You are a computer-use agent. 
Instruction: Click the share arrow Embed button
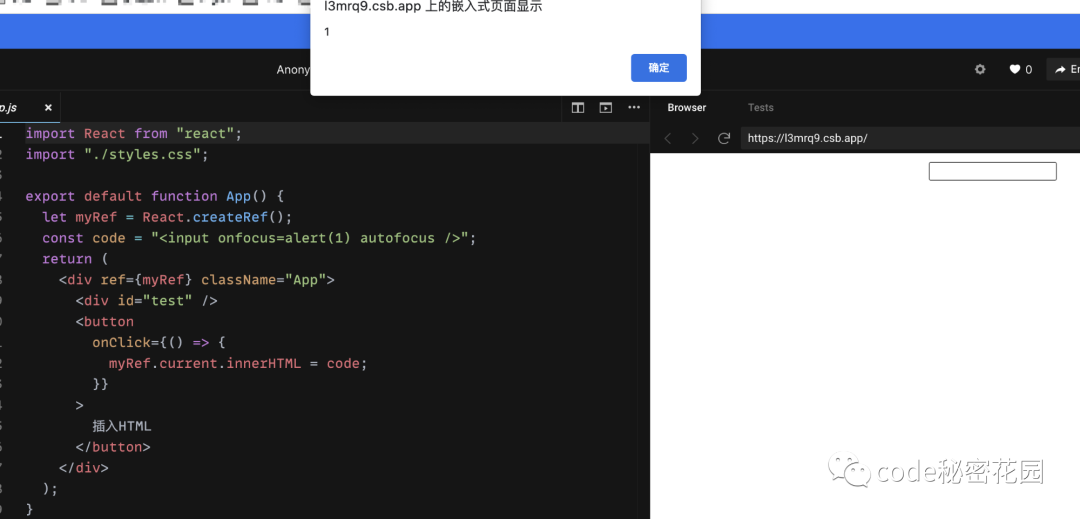(1064, 69)
